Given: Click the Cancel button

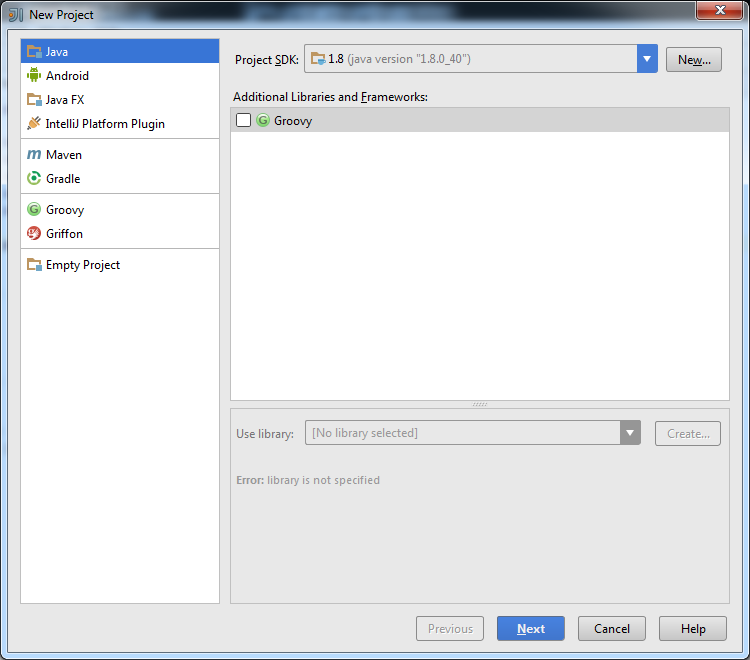Looking at the screenshot, I should (612, 628).
